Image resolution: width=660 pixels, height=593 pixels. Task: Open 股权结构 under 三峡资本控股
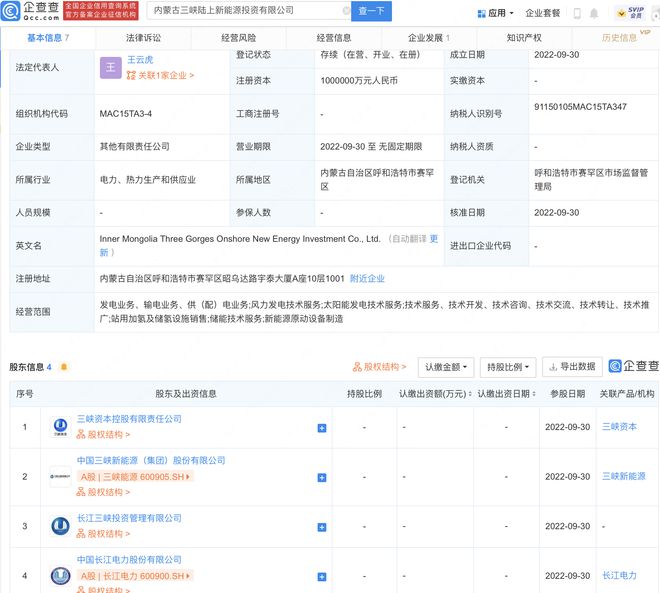pos(103,435)
